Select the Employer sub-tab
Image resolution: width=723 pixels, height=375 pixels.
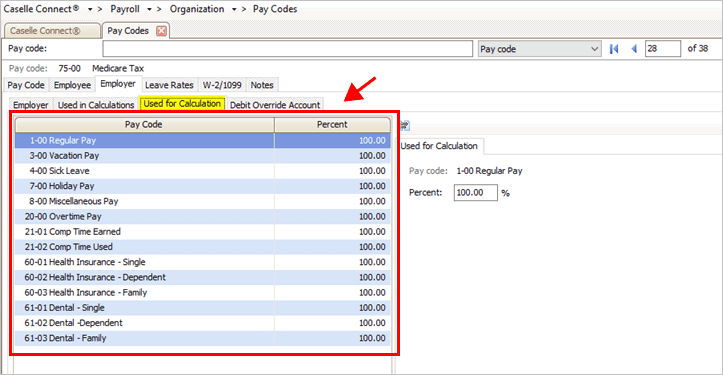(x=30, y=105)
